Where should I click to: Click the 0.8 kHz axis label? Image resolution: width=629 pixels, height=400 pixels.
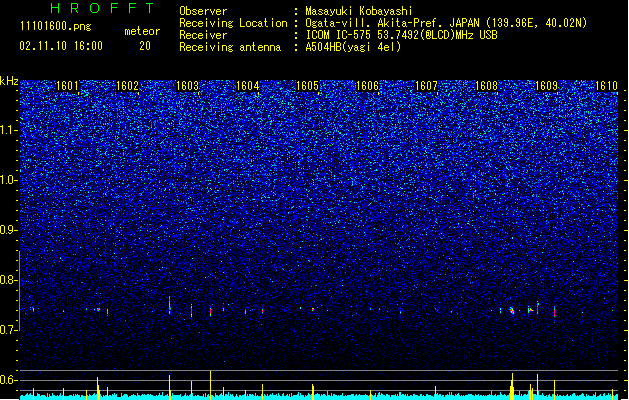point(9,280)
